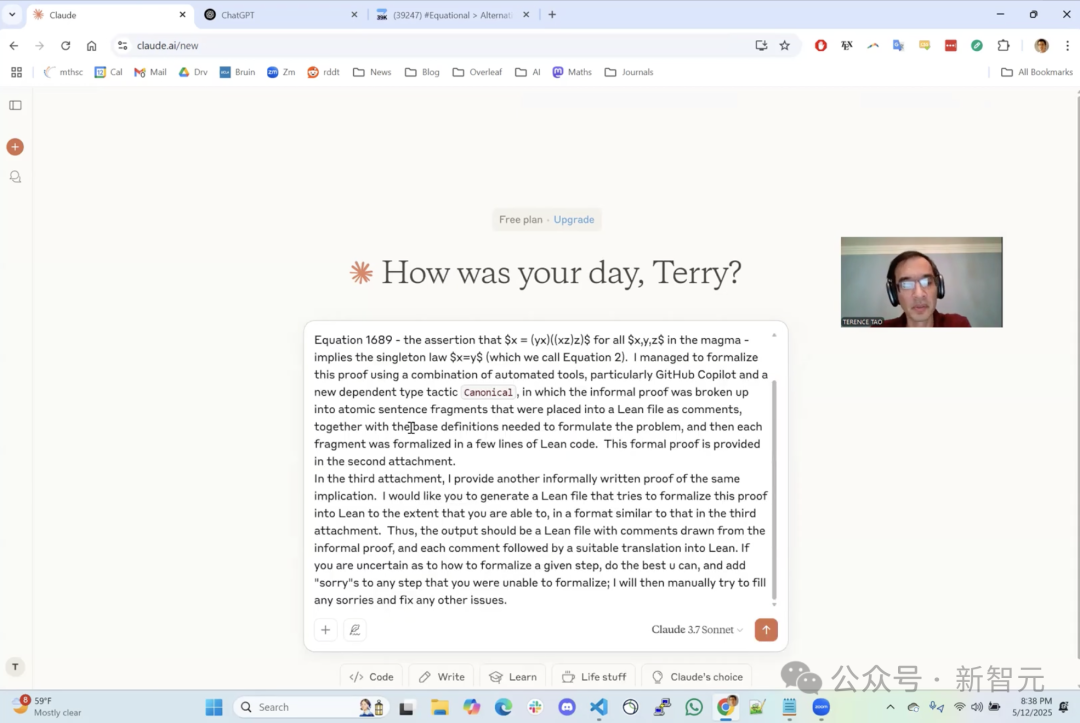Attach a file with the plus button

(x=326, y=629)
